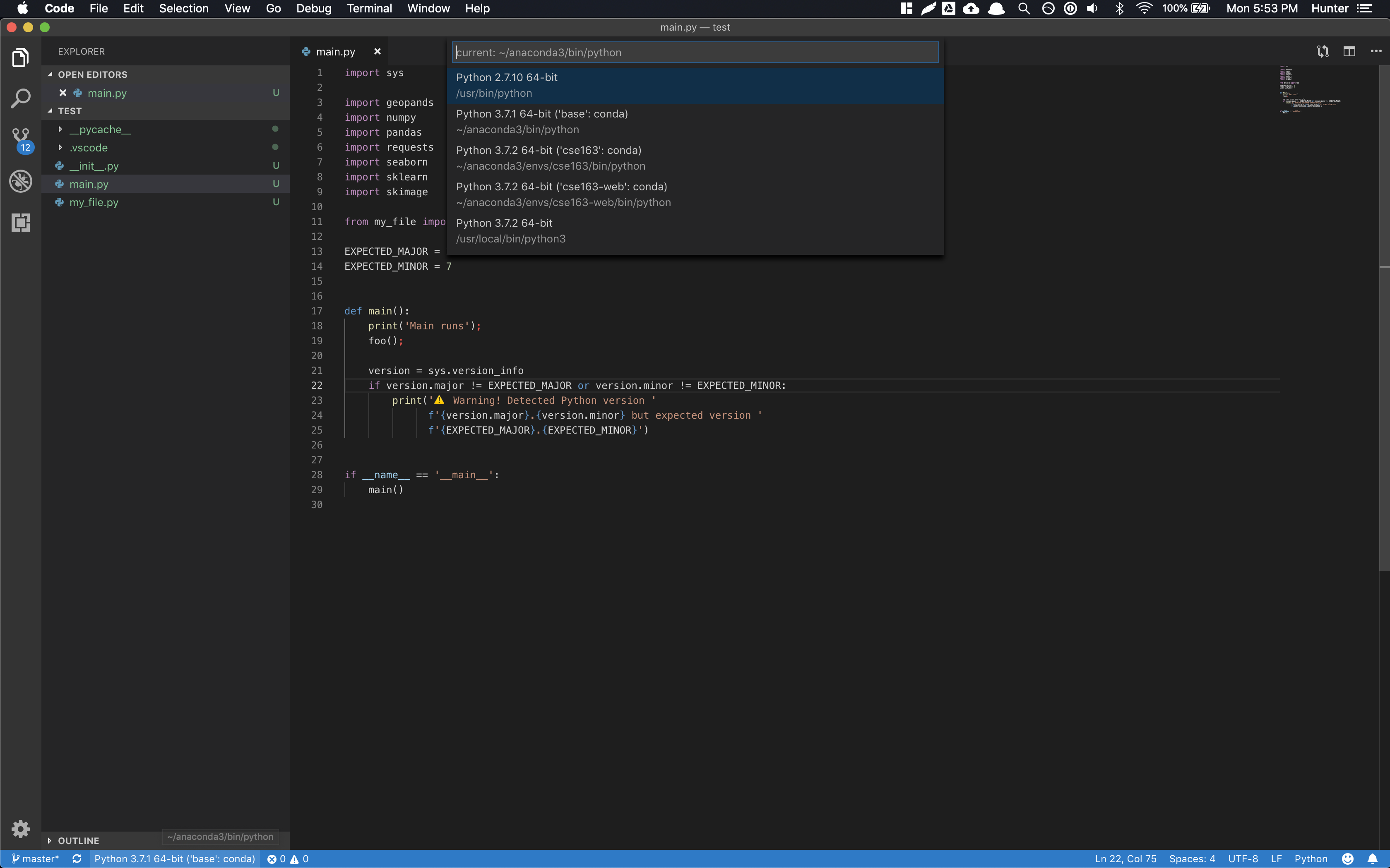This screenshot has height=868, width=1390.
Task: Change language mode Python in status bar
Action: click(1311, 859)
